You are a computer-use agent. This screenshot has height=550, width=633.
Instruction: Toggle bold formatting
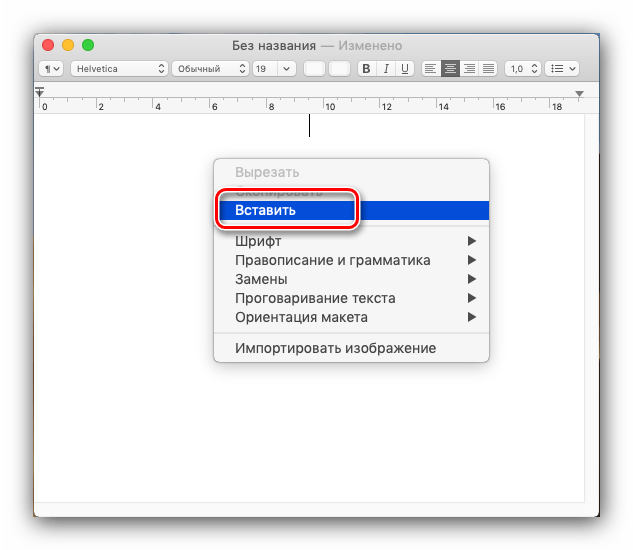367,69
